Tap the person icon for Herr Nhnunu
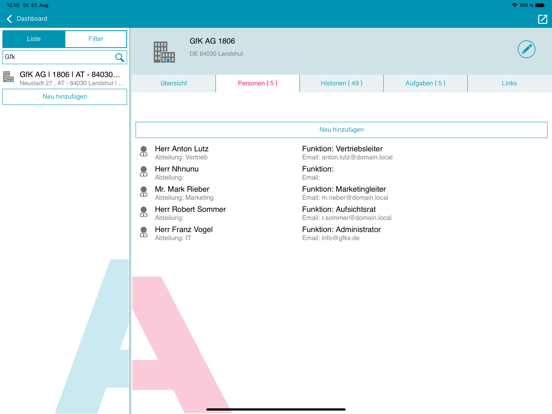The image size is (552, 414). pyautogui.click(x=144, y=172)
